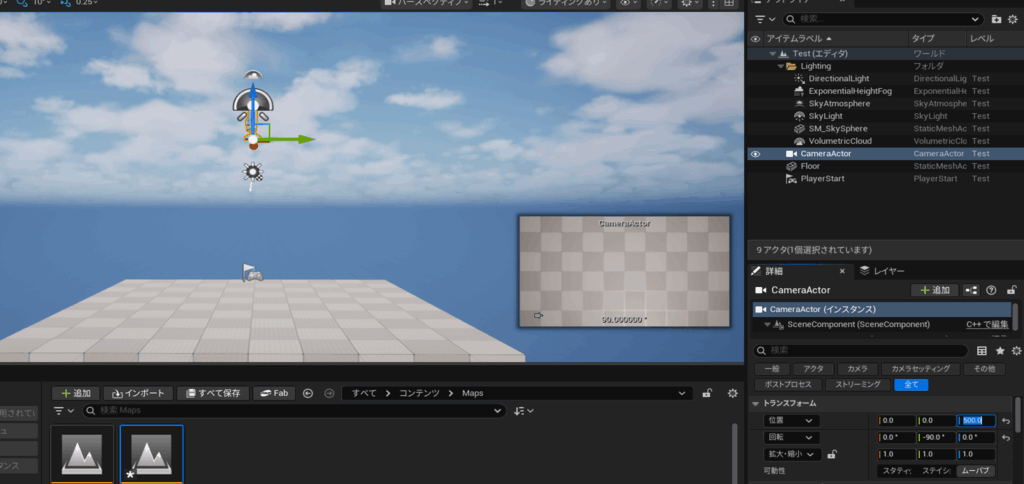Click the Blueprint/add script icon in Details

970,290
